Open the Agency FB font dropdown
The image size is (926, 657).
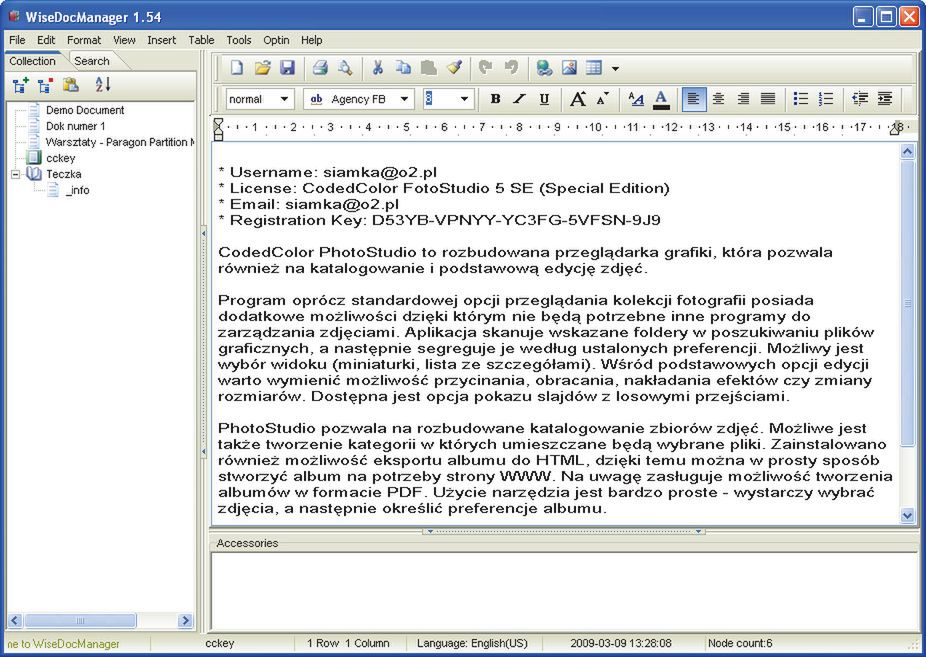point(404,99)
